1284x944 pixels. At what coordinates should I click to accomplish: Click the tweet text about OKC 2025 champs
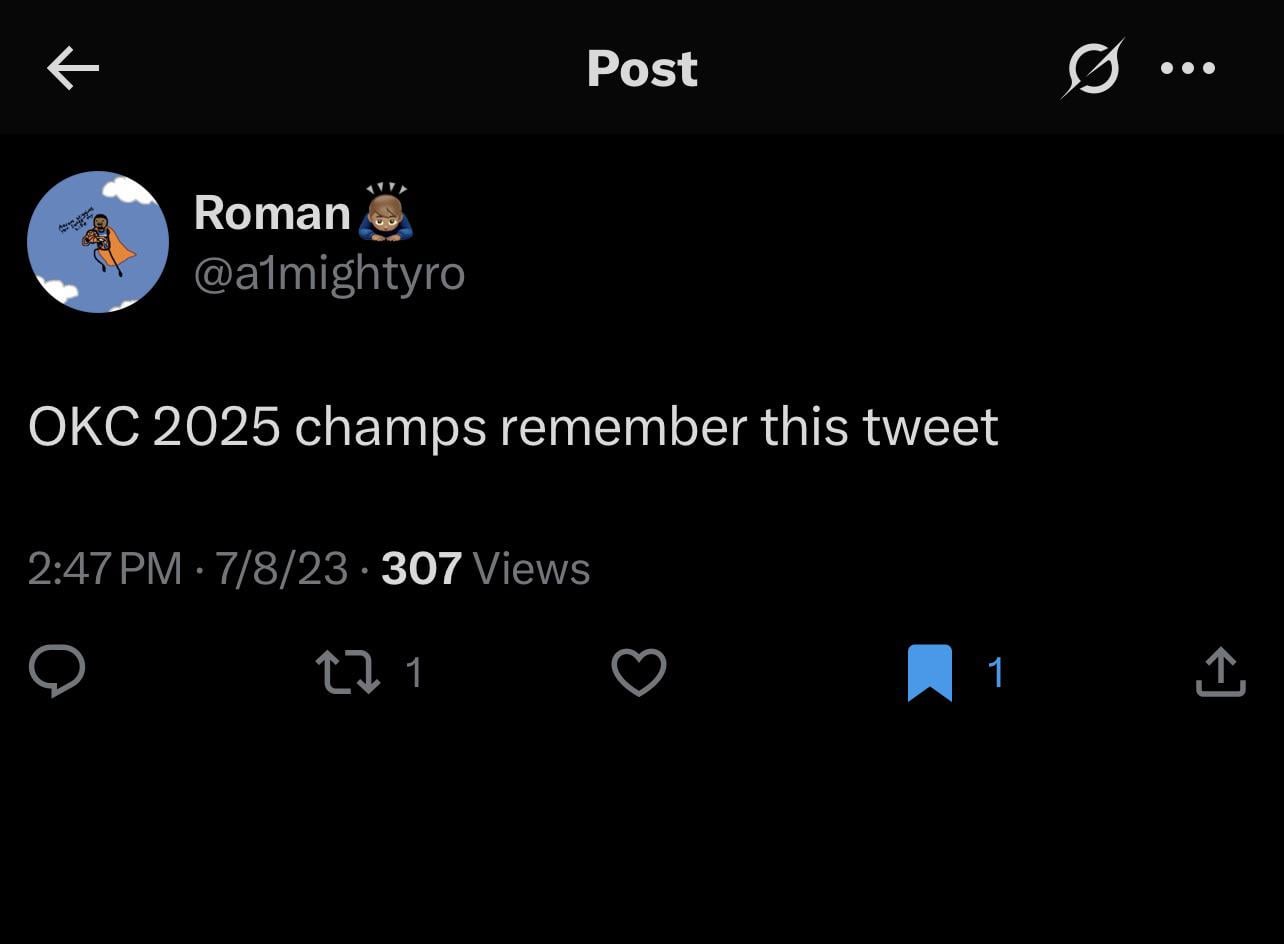512,425
